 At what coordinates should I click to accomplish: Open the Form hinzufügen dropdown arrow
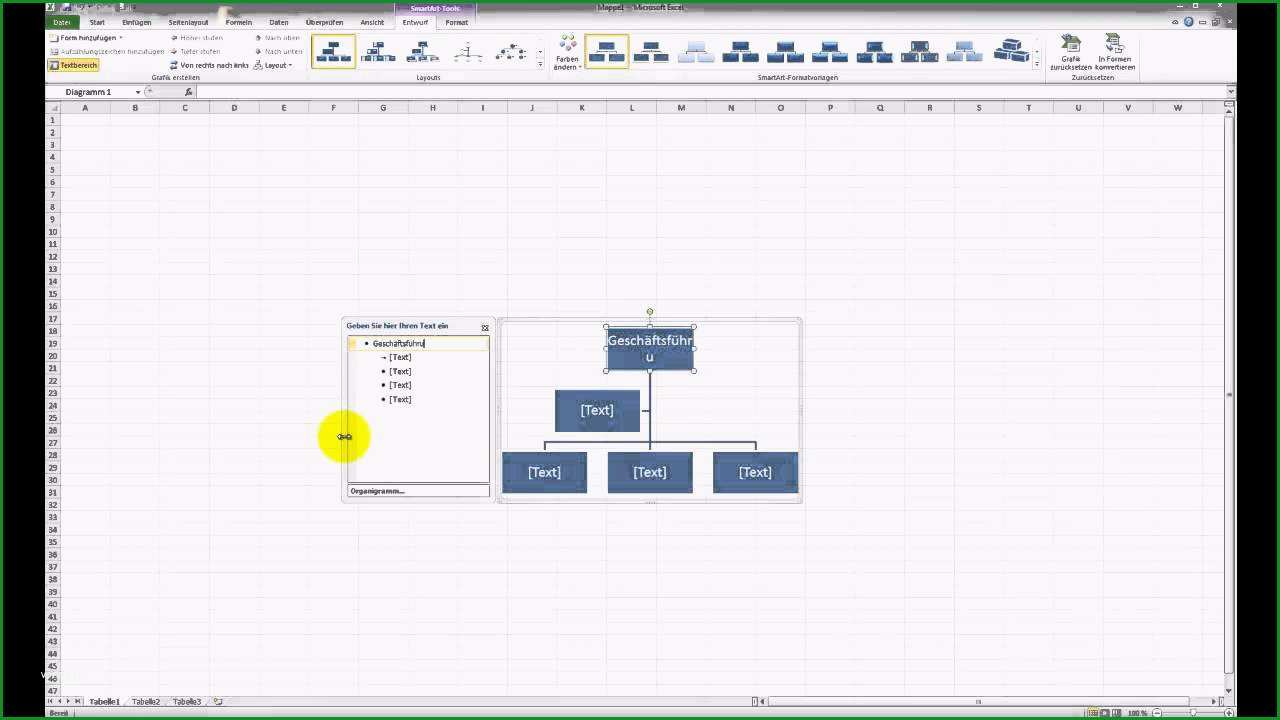121,37
